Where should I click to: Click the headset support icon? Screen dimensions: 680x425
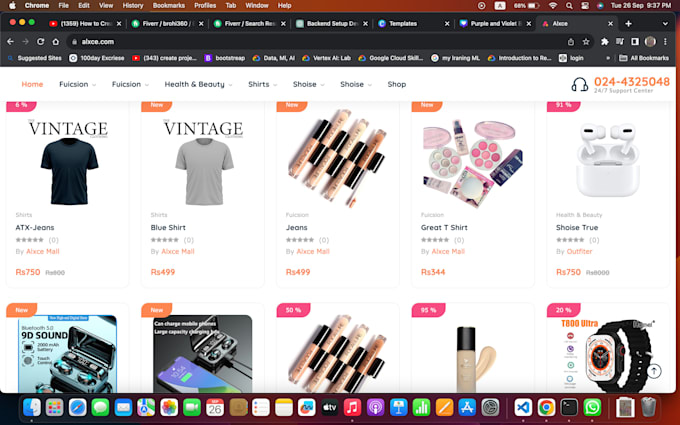point(579,85)
